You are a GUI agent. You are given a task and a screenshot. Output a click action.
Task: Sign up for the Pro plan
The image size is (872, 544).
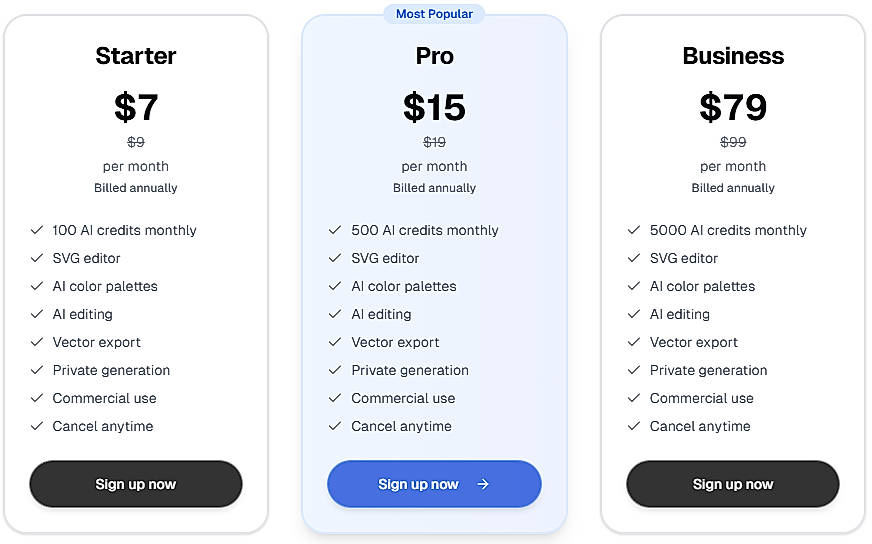click(x=434, y=485)
